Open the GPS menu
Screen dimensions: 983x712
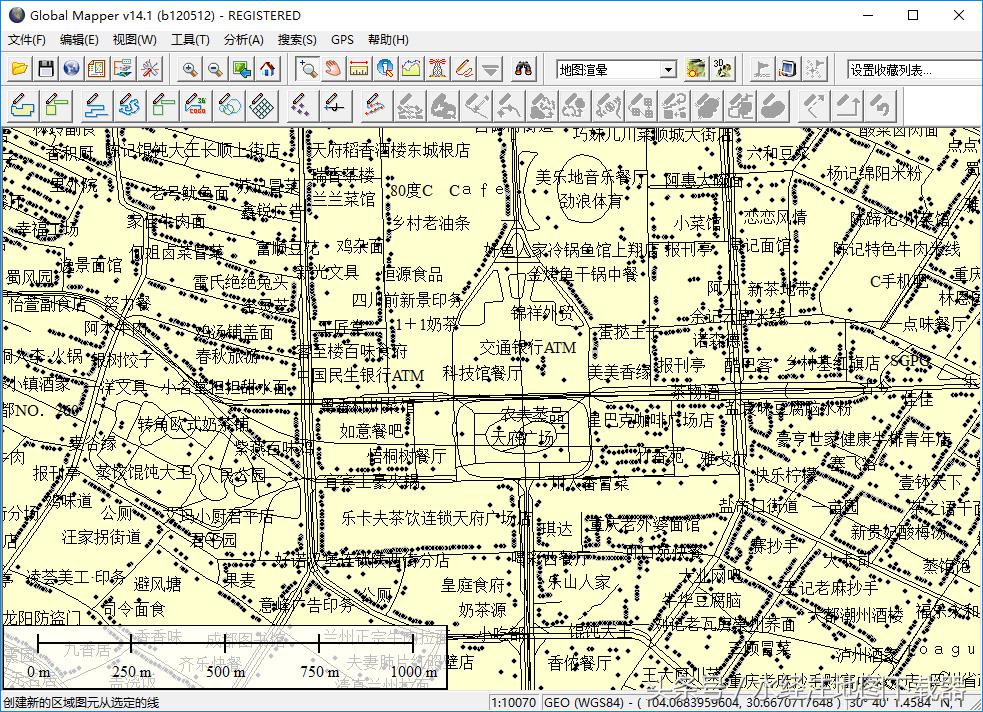[x=342, y=39]
